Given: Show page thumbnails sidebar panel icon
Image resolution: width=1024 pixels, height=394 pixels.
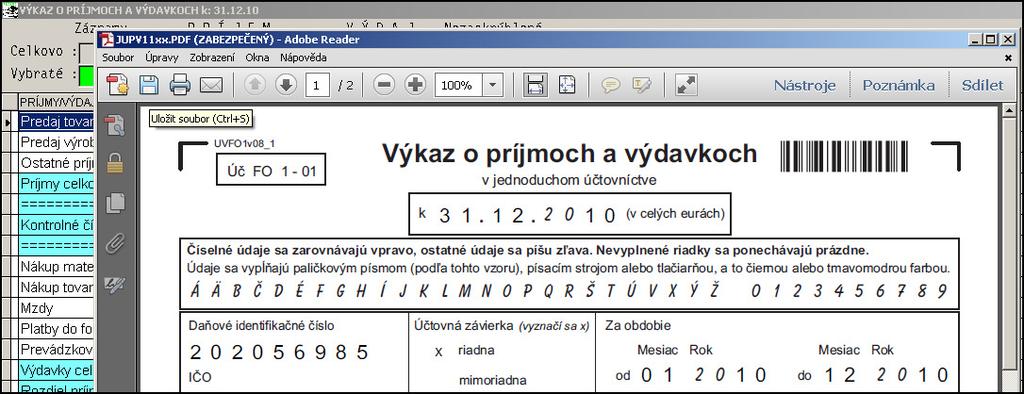Looking at the screenshot, I should [115, 125].
